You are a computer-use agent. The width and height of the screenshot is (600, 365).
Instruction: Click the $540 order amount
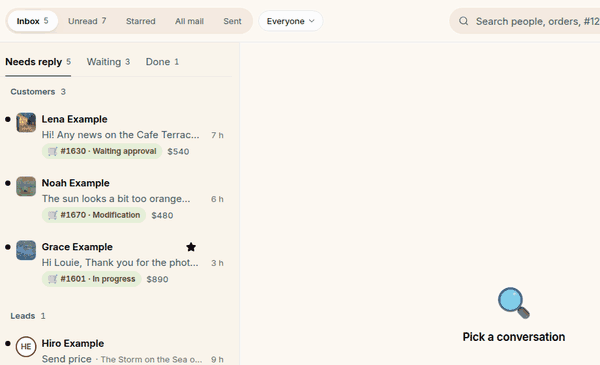click(x=178, y=152)
